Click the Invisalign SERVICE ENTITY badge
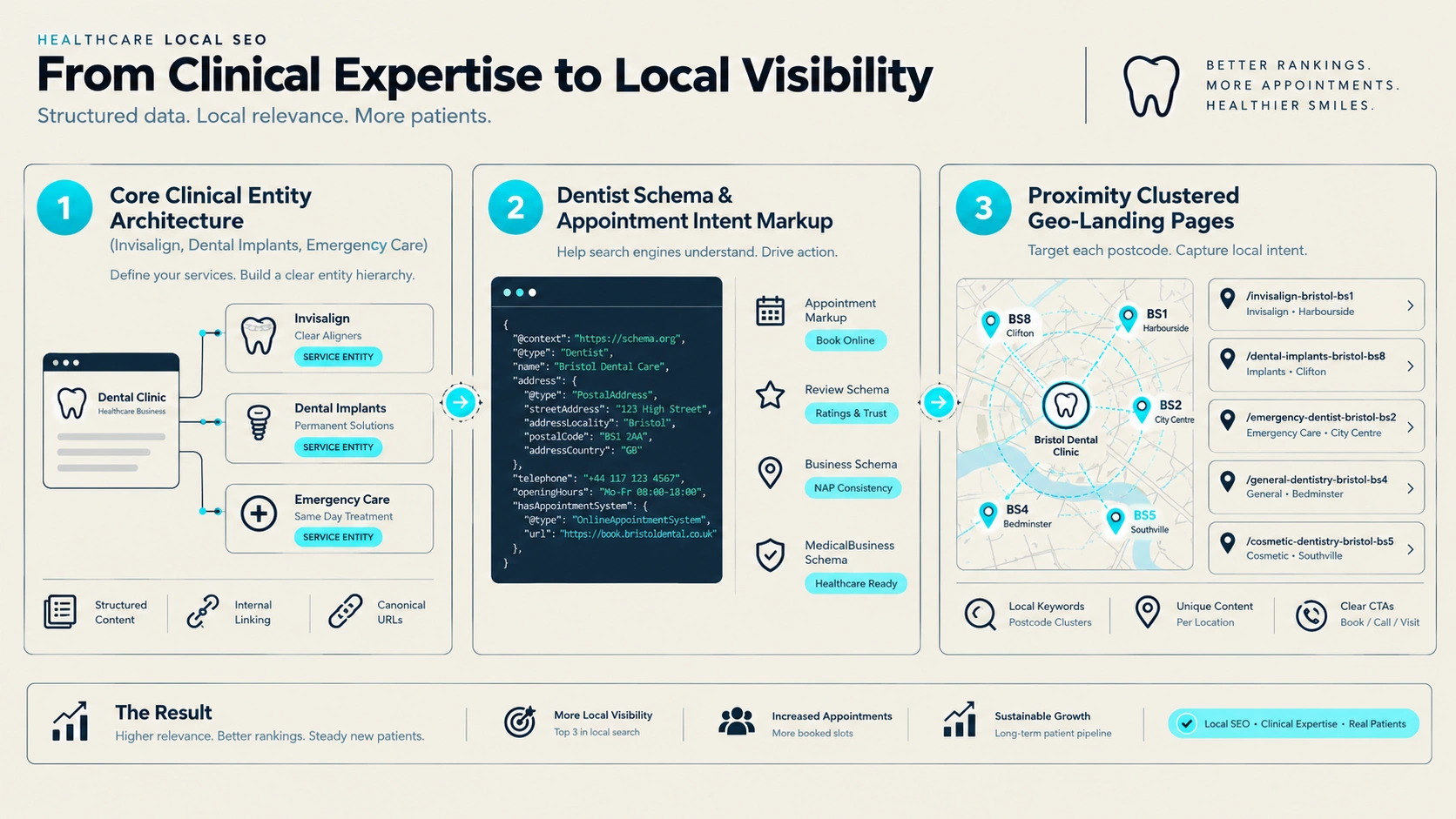 tap(338, 357)
